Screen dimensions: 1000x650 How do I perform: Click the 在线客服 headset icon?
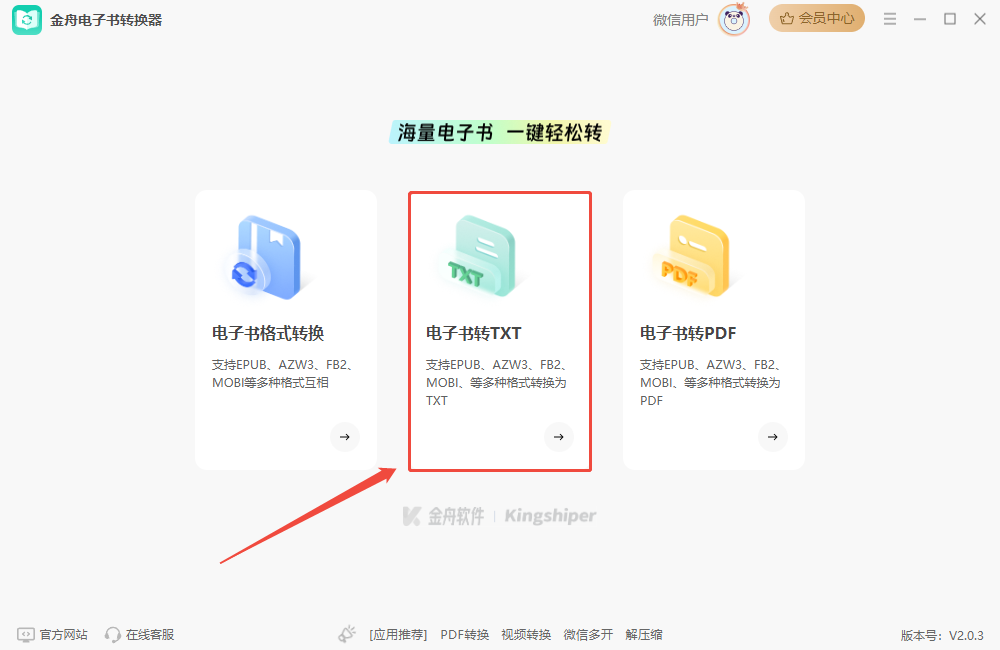coord(113,635)
